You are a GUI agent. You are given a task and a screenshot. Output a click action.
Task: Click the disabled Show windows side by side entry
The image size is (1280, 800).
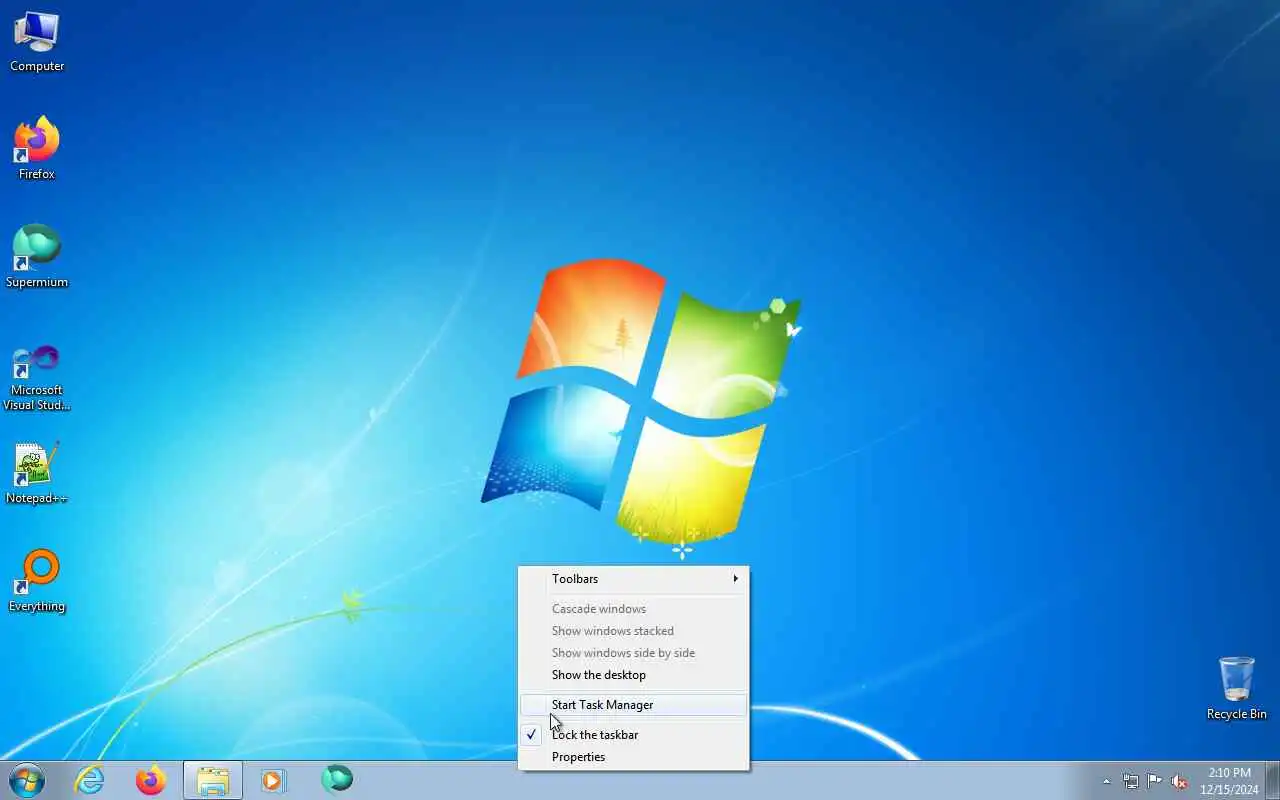633,653
